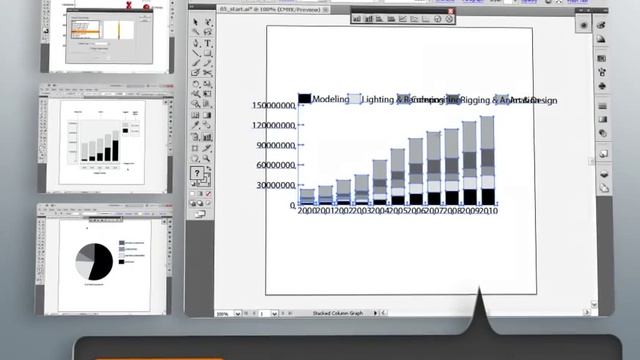This screenshot has width=640, height=360.
Task: Select the Symbol Sprayer tool
Action: [x=196, y=137]
